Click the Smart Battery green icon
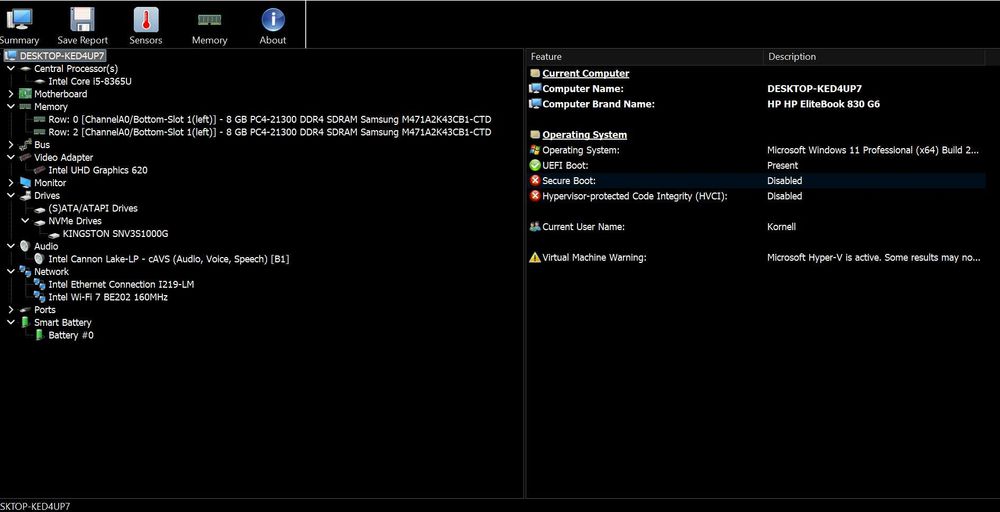This screenshot has width=1000, height=512. point(26,322)
